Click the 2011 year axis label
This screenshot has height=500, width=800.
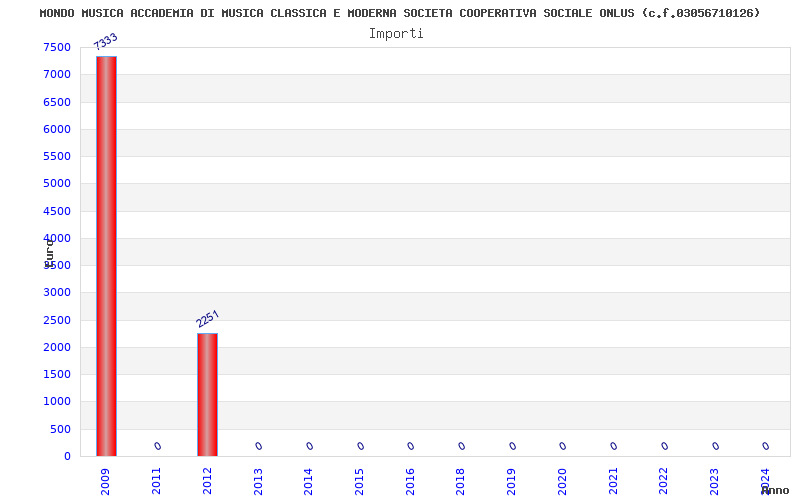click(x=156, y=482)
